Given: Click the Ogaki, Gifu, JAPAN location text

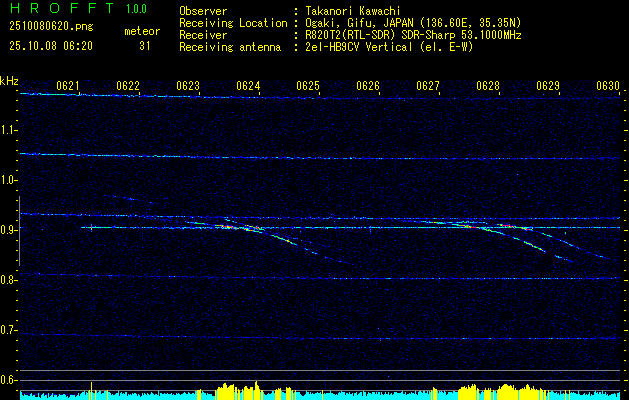Looking at the screenshot, I should click(413, 23).
